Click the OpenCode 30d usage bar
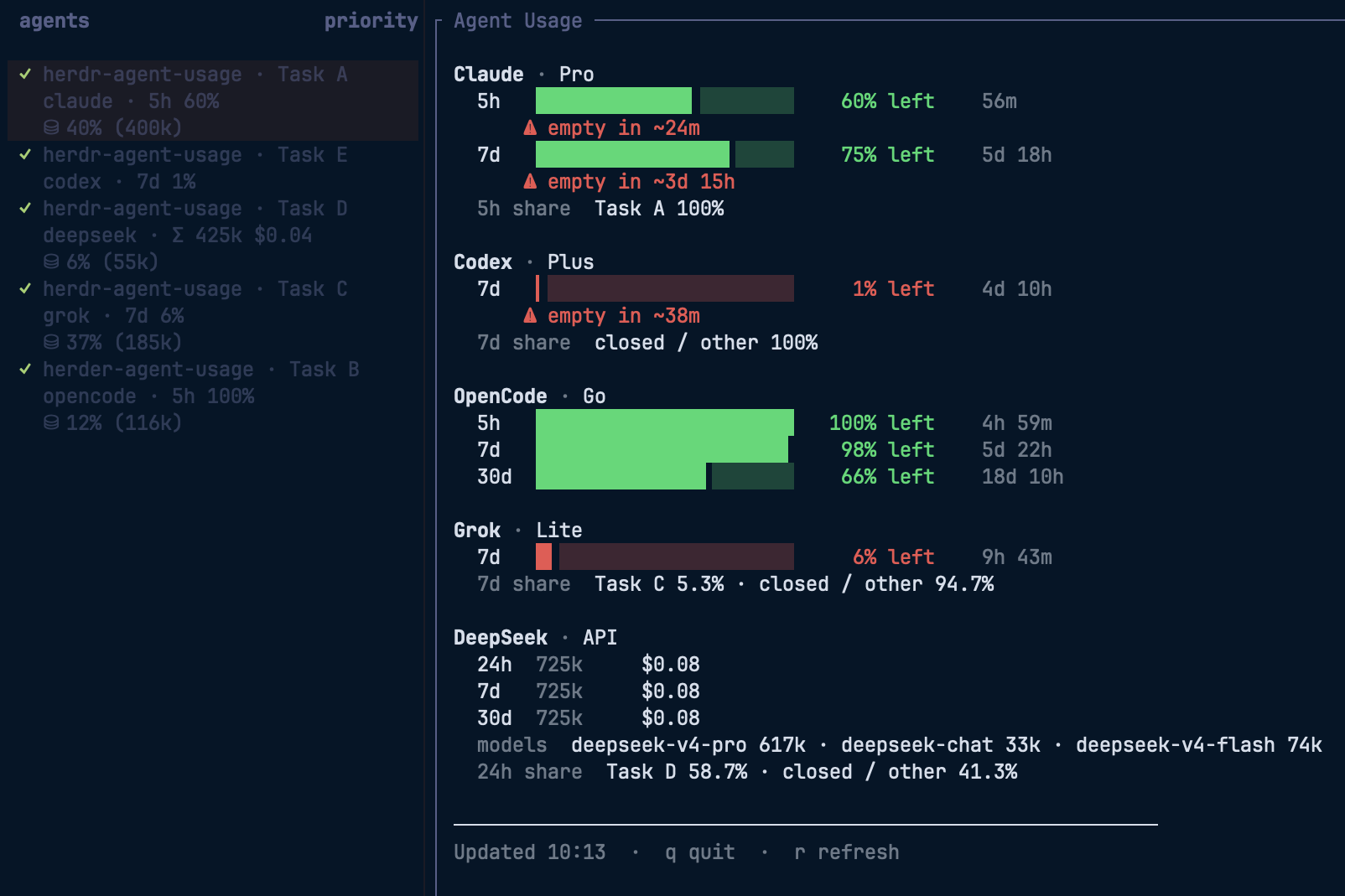Screen dimensions: 1345x896 tap(665, 476)
